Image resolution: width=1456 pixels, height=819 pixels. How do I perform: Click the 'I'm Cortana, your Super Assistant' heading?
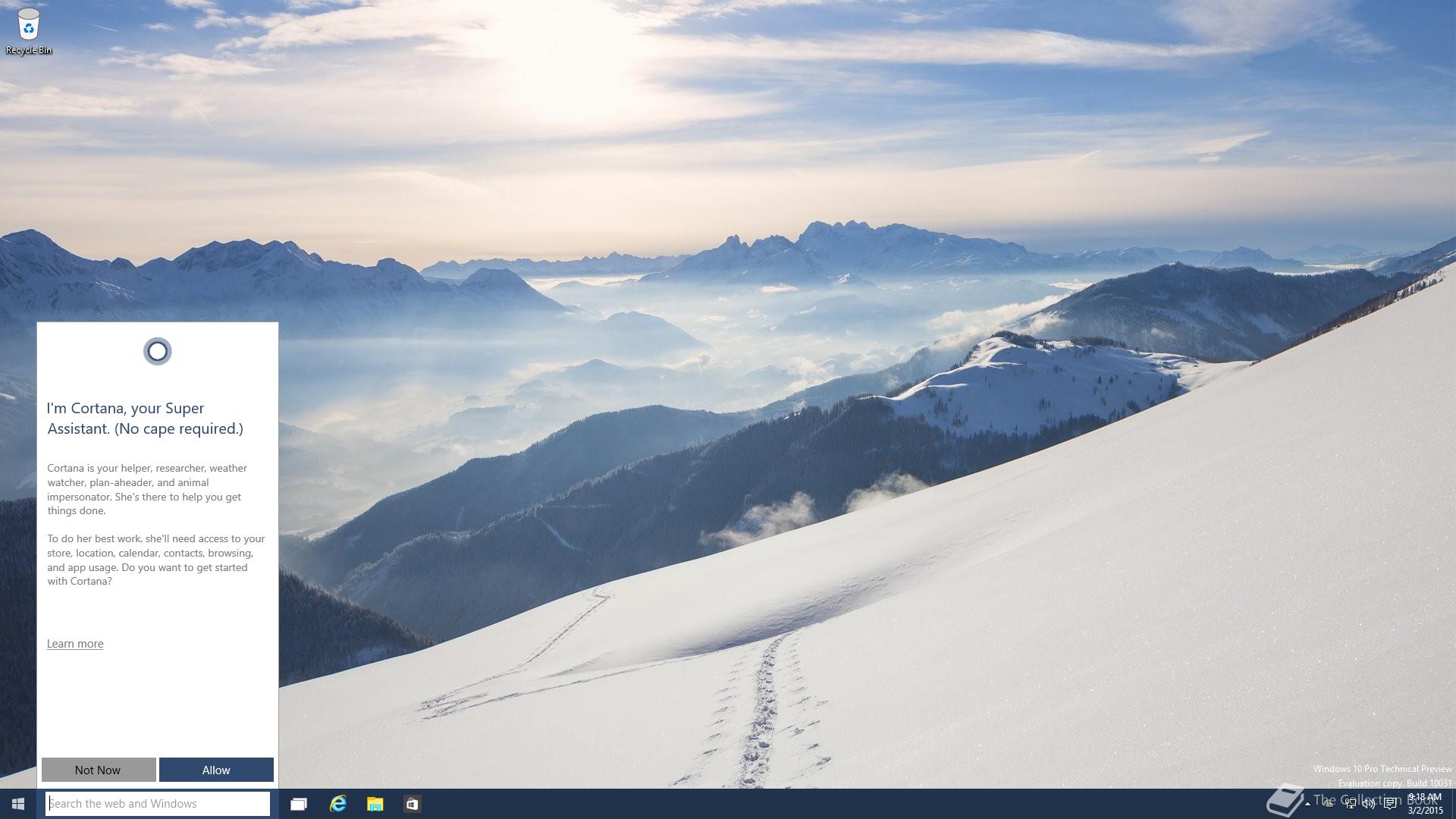coord(145,419)
